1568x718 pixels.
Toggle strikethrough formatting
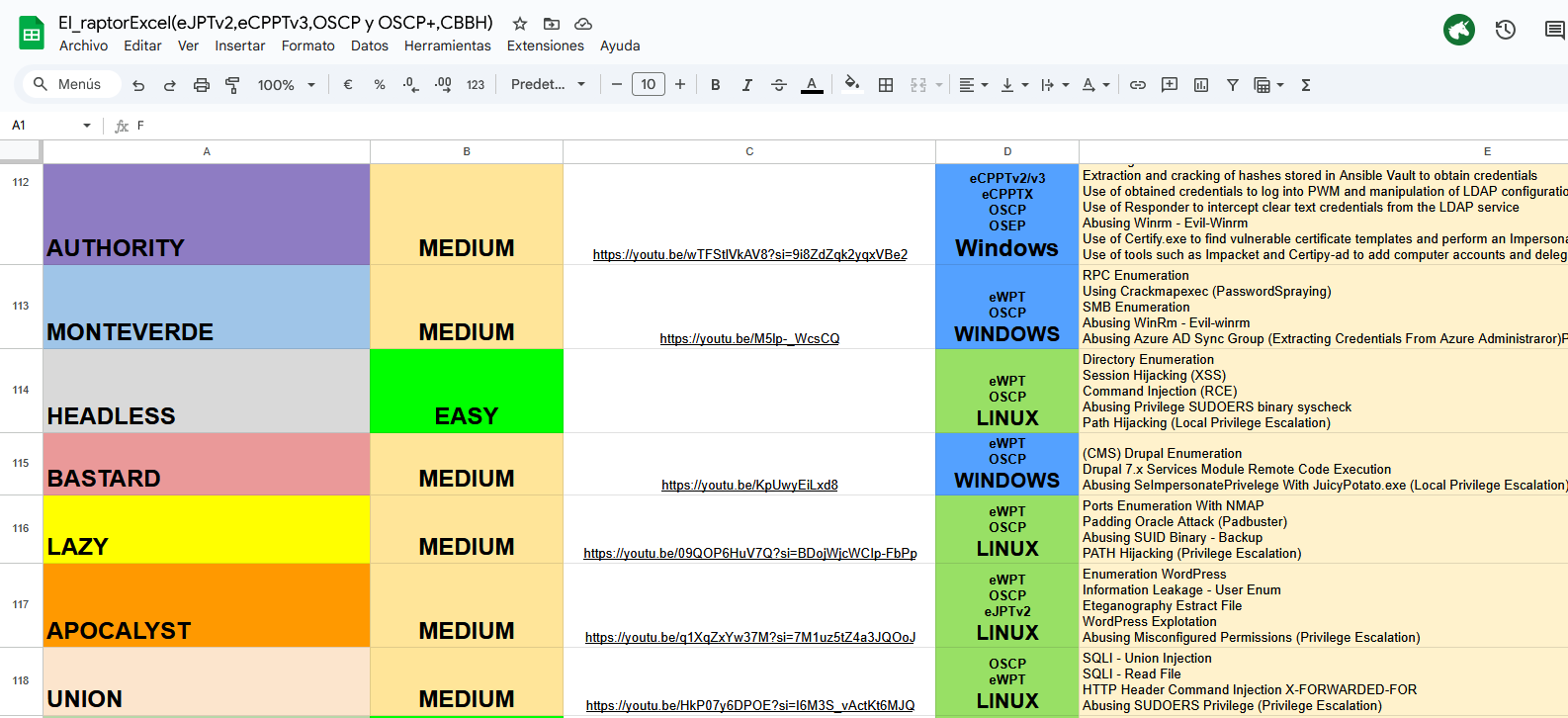[779, 85]
